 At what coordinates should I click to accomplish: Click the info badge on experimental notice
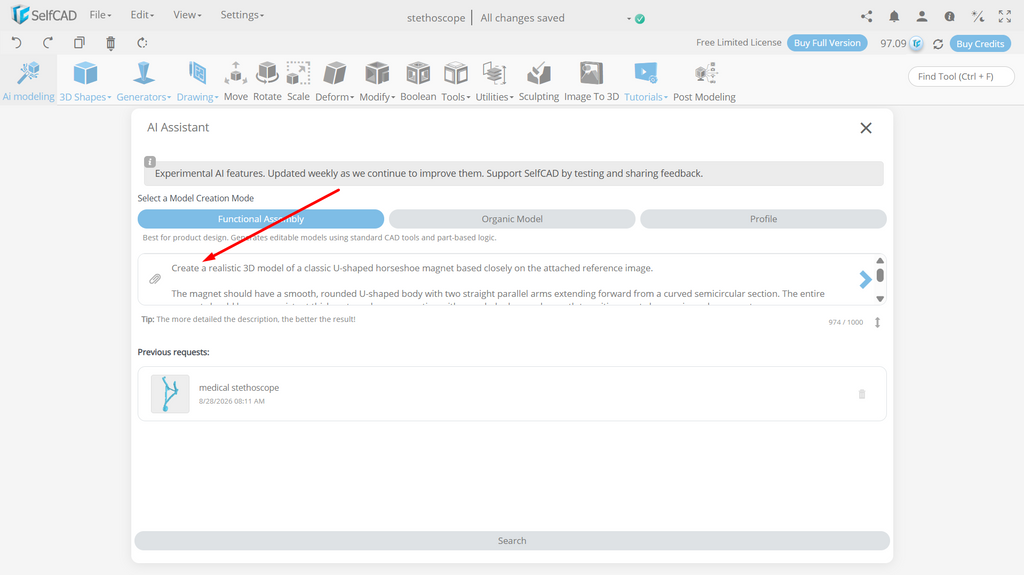pyautogui.click(x=150, y=161)
